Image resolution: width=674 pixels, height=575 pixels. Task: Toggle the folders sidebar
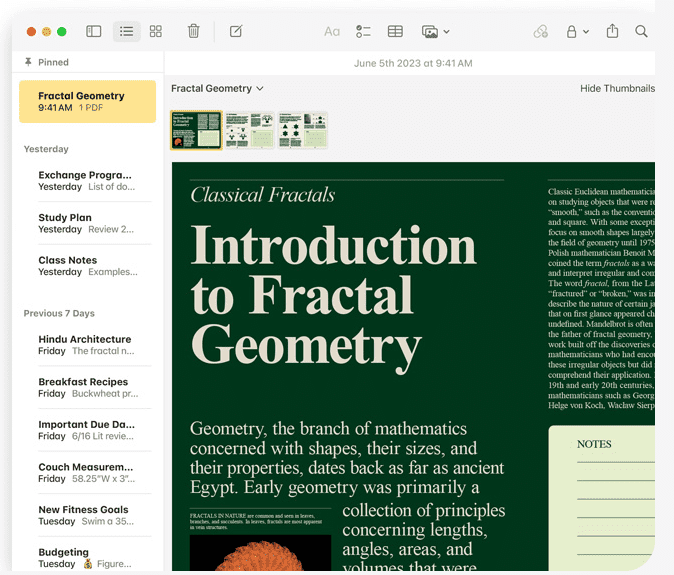(x=93, y=31)
